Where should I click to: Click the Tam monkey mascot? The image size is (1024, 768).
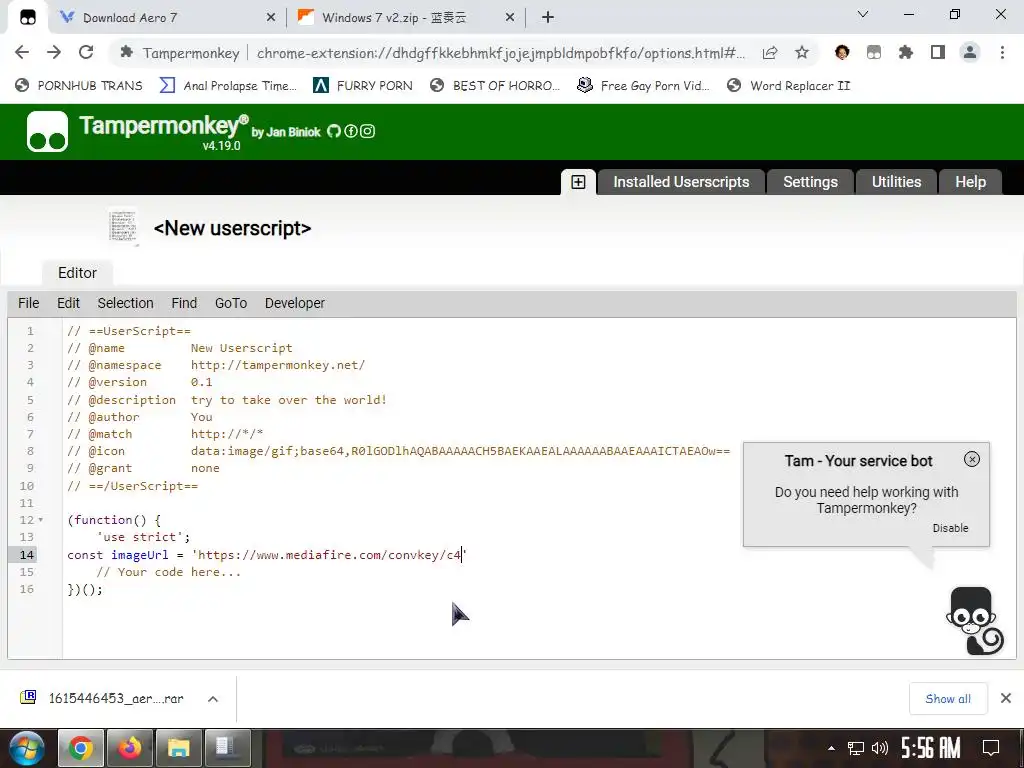click(974, 620)
